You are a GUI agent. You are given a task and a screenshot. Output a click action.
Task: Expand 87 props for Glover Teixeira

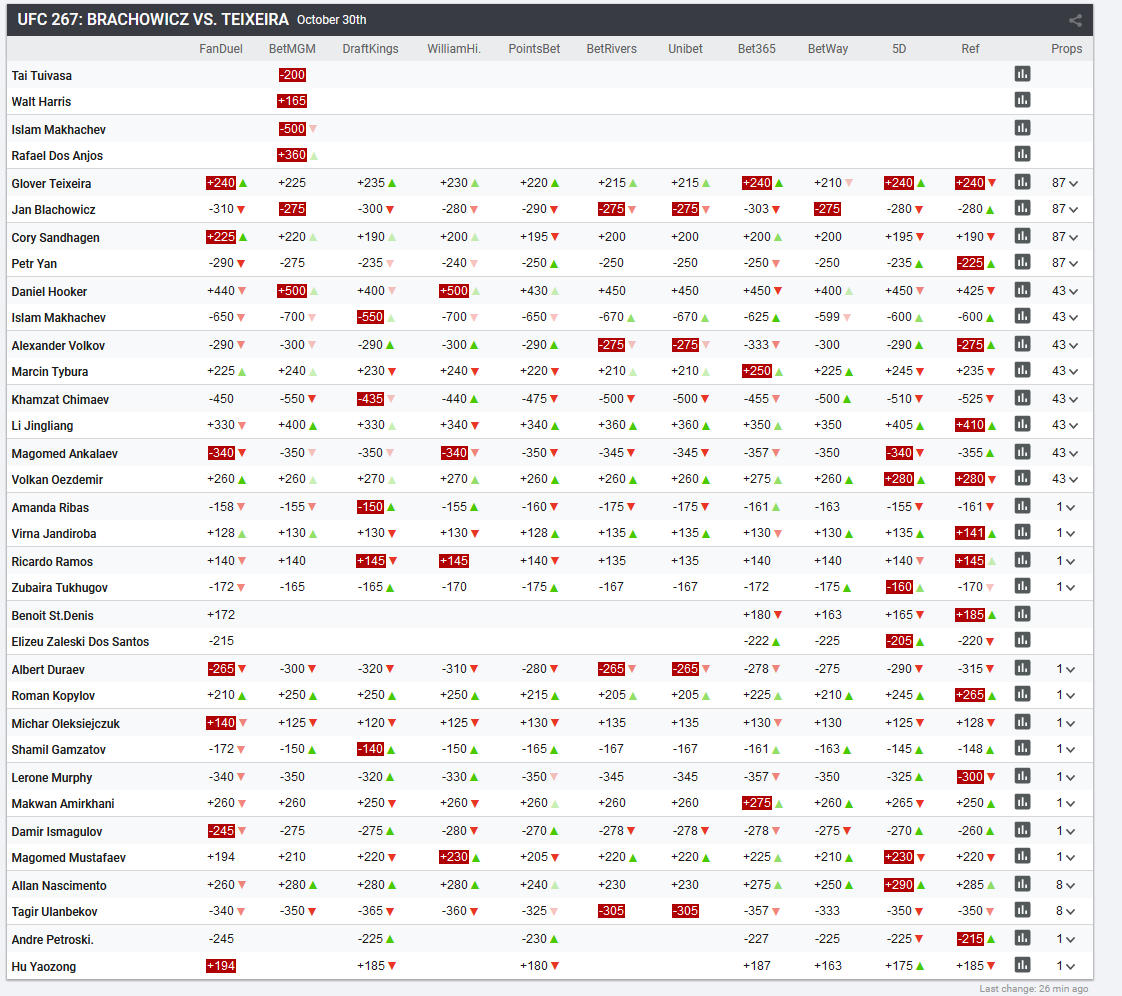(x=1065, y=183)
